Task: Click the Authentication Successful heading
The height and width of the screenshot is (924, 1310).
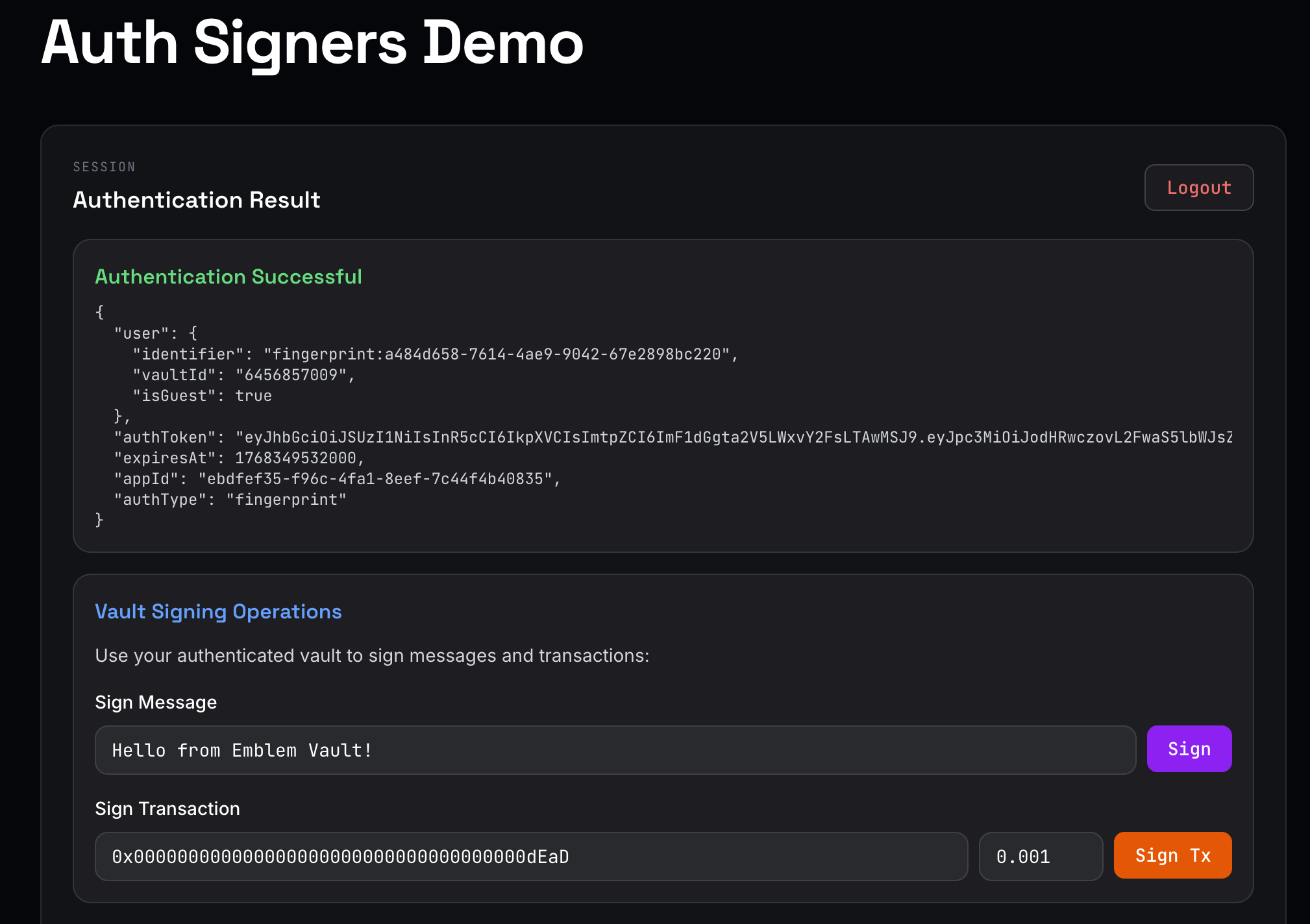Action: coord(229,276)
